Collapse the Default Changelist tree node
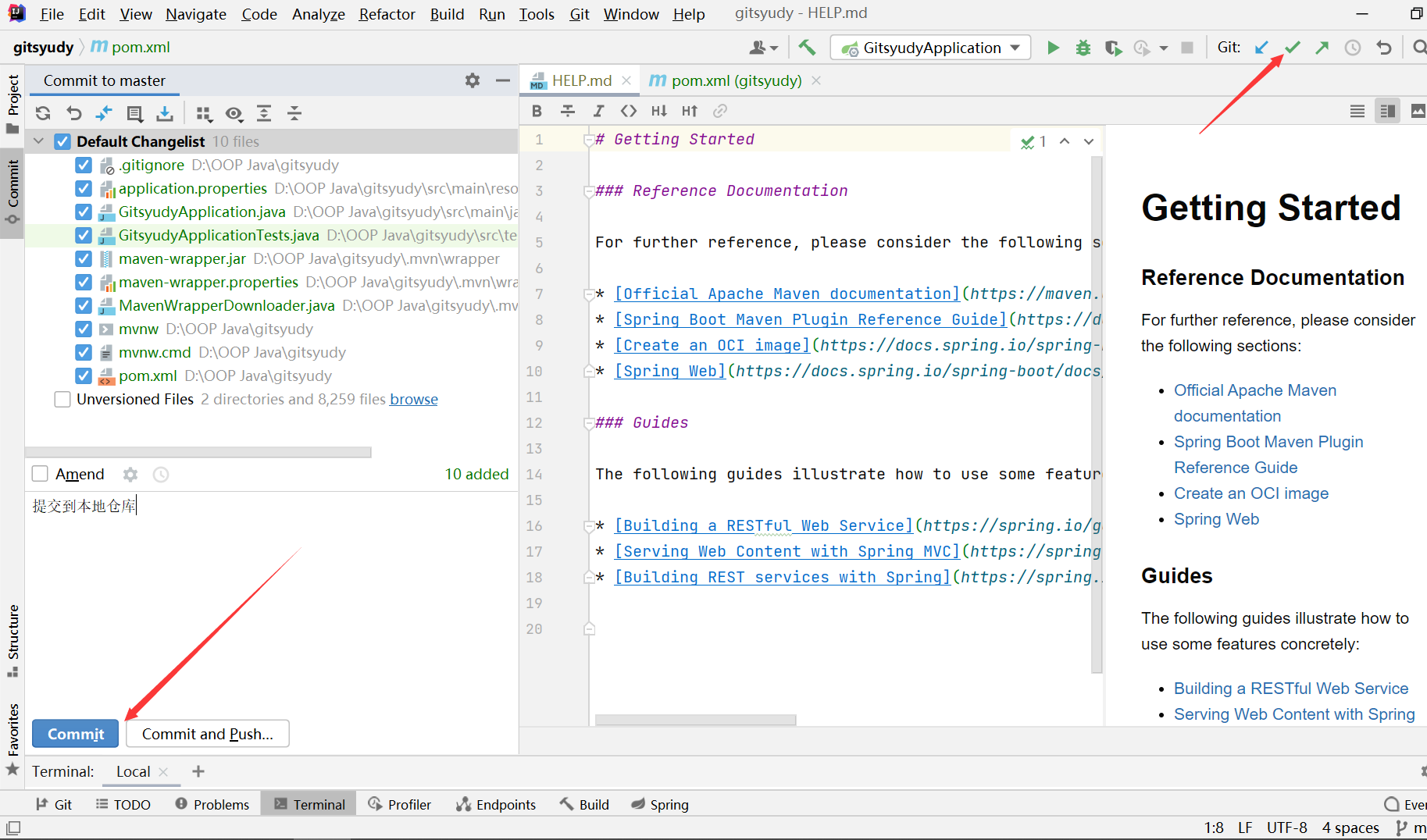This screenshot has height=840, width=1427. (38, 141)
